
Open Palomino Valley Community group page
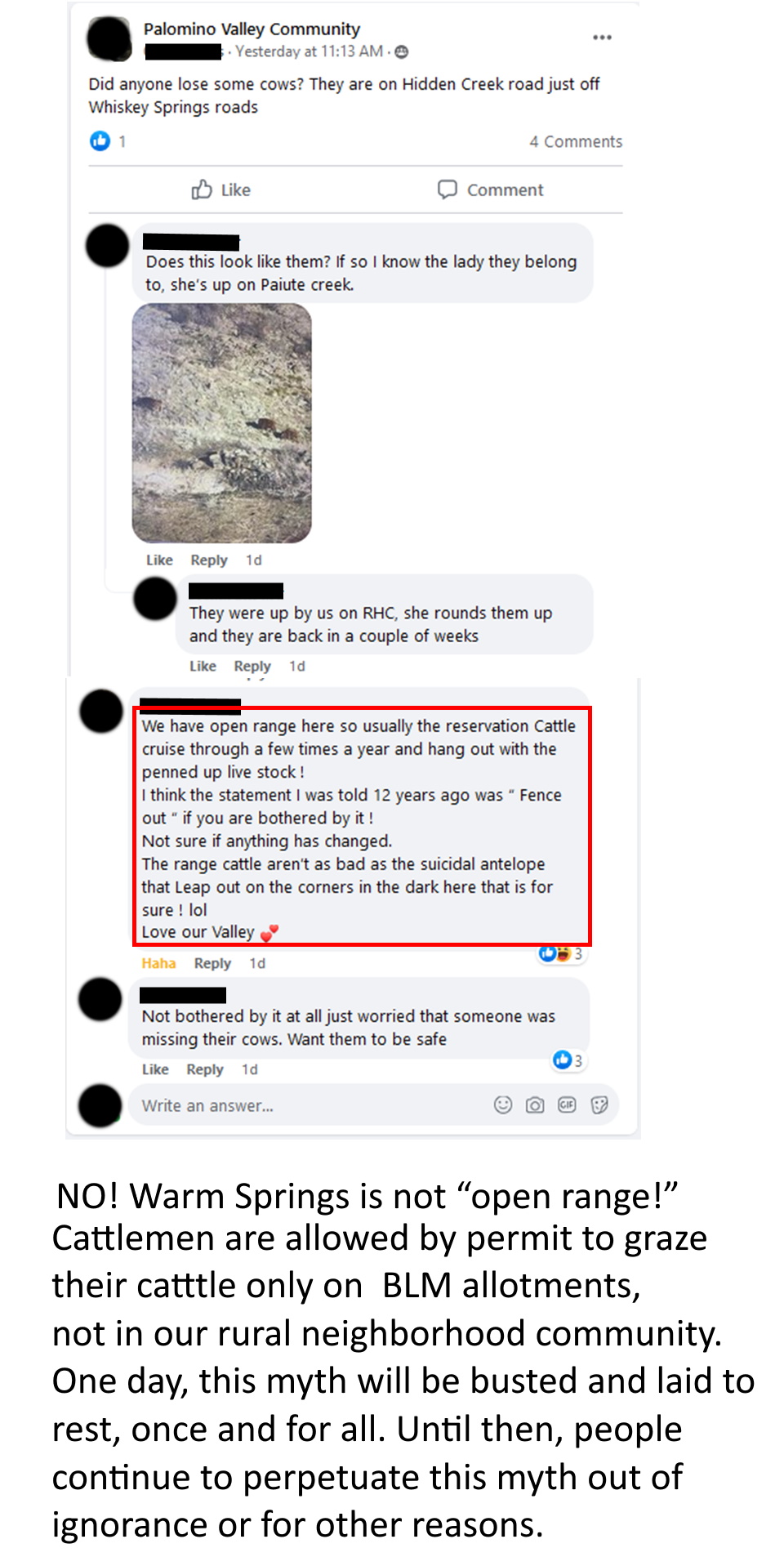pos(252,29)
